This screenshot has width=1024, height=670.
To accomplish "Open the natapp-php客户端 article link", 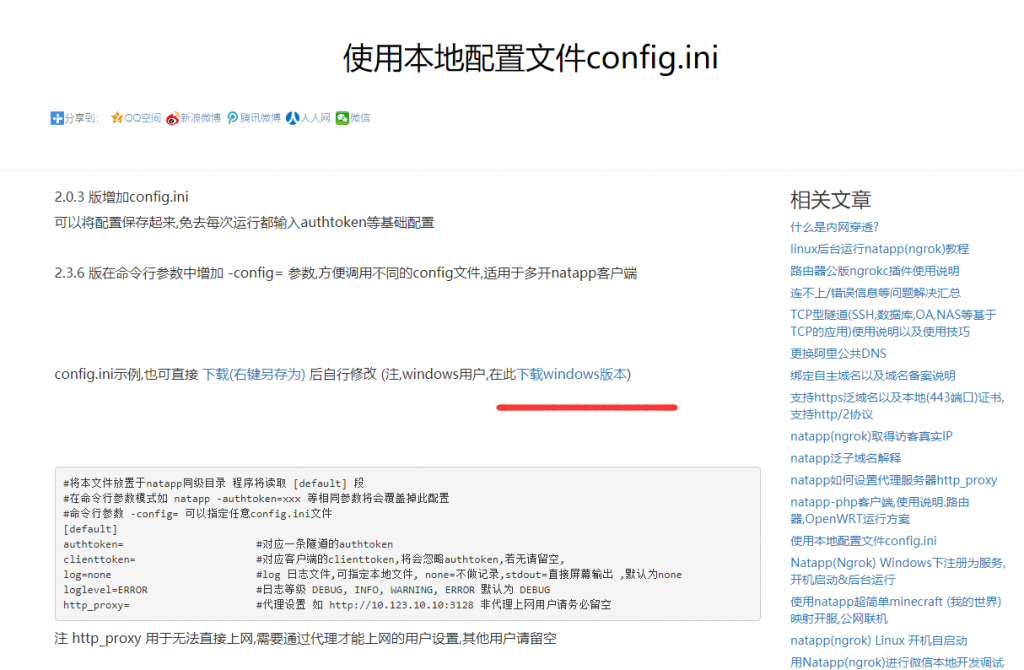I will [880, 511].
